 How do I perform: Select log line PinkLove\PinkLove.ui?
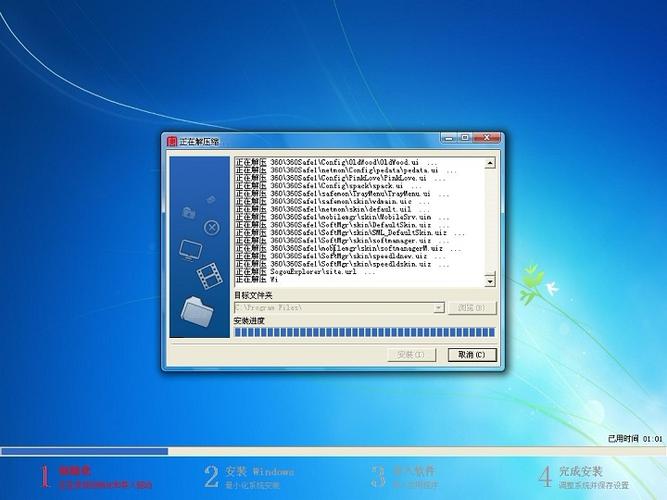(340, 178)
